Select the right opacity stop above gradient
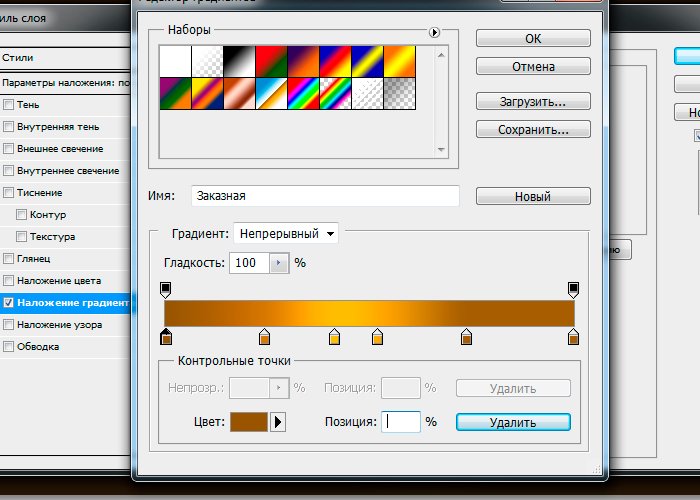 (x=574, y=289)
